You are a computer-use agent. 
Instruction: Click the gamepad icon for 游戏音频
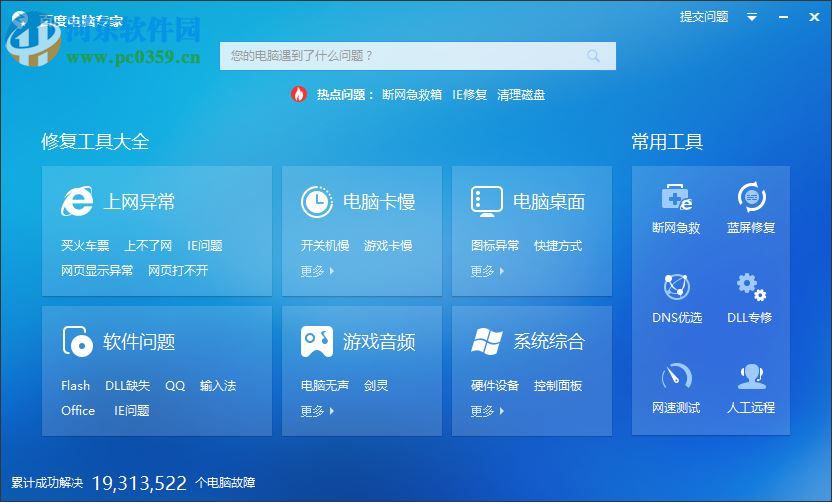tap(317, 341)
